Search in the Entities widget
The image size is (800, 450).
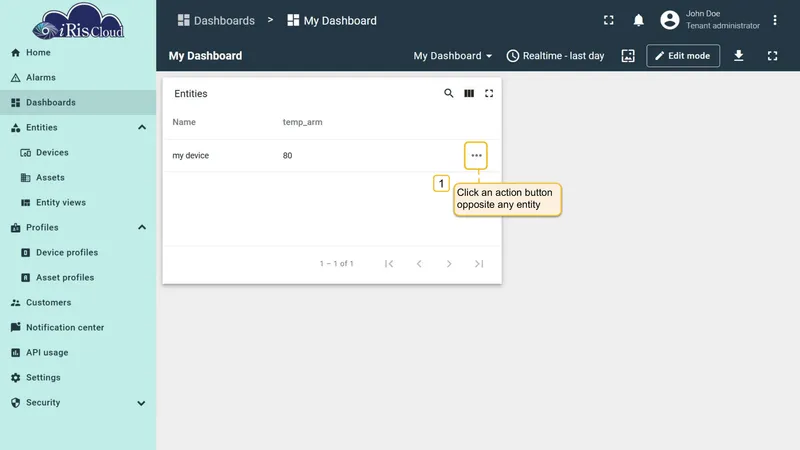[448, 93]
